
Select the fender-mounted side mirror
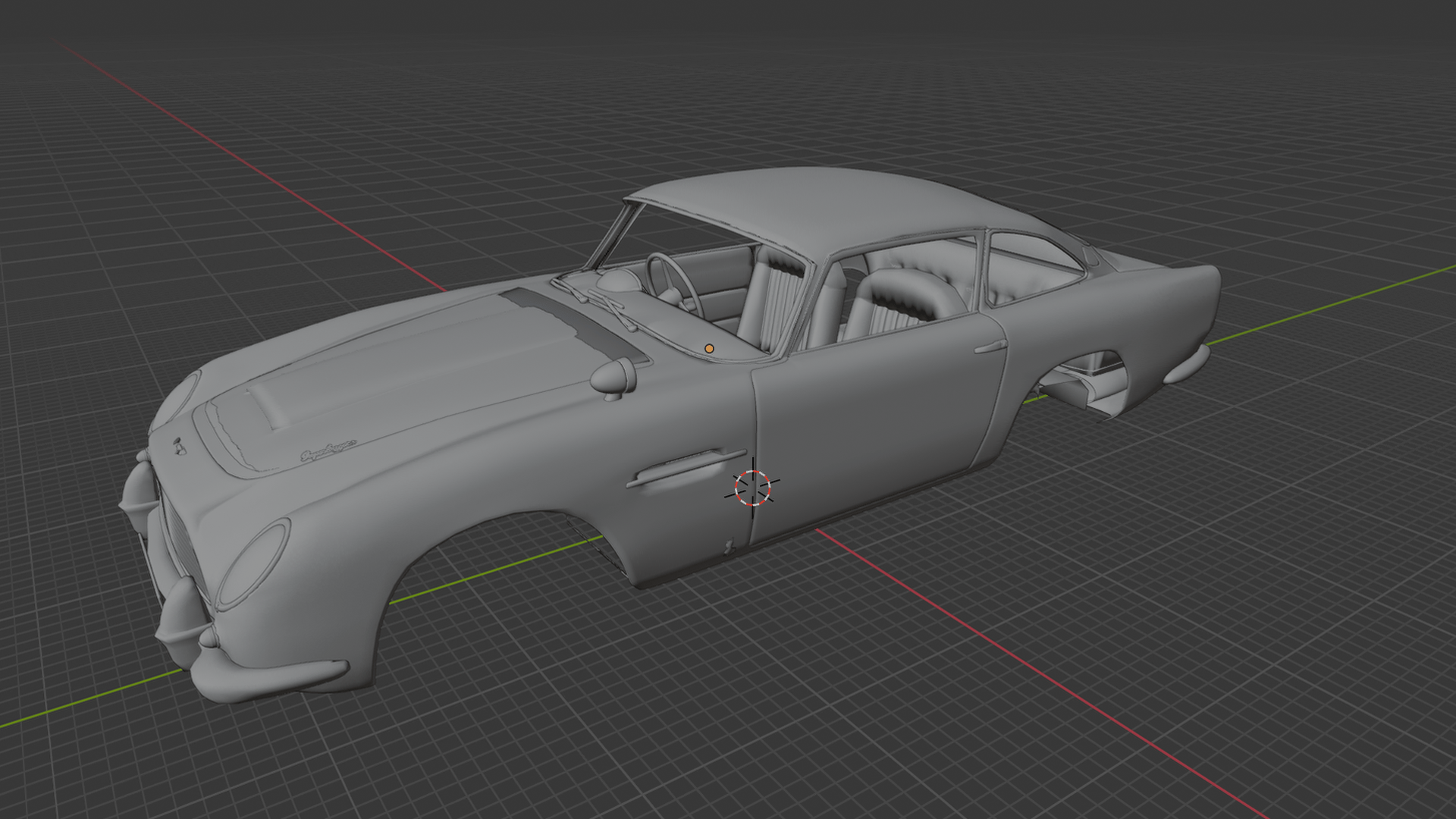[613, 378]
